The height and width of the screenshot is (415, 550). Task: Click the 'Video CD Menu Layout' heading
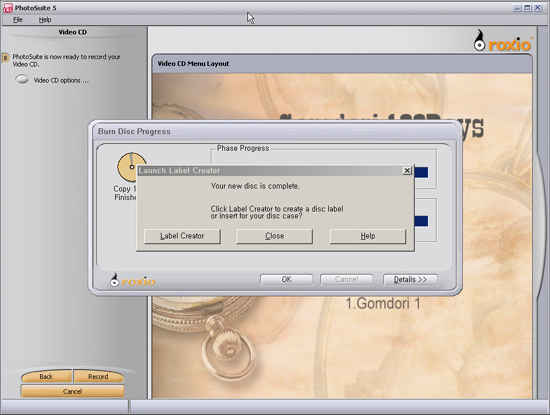point(193,63)
